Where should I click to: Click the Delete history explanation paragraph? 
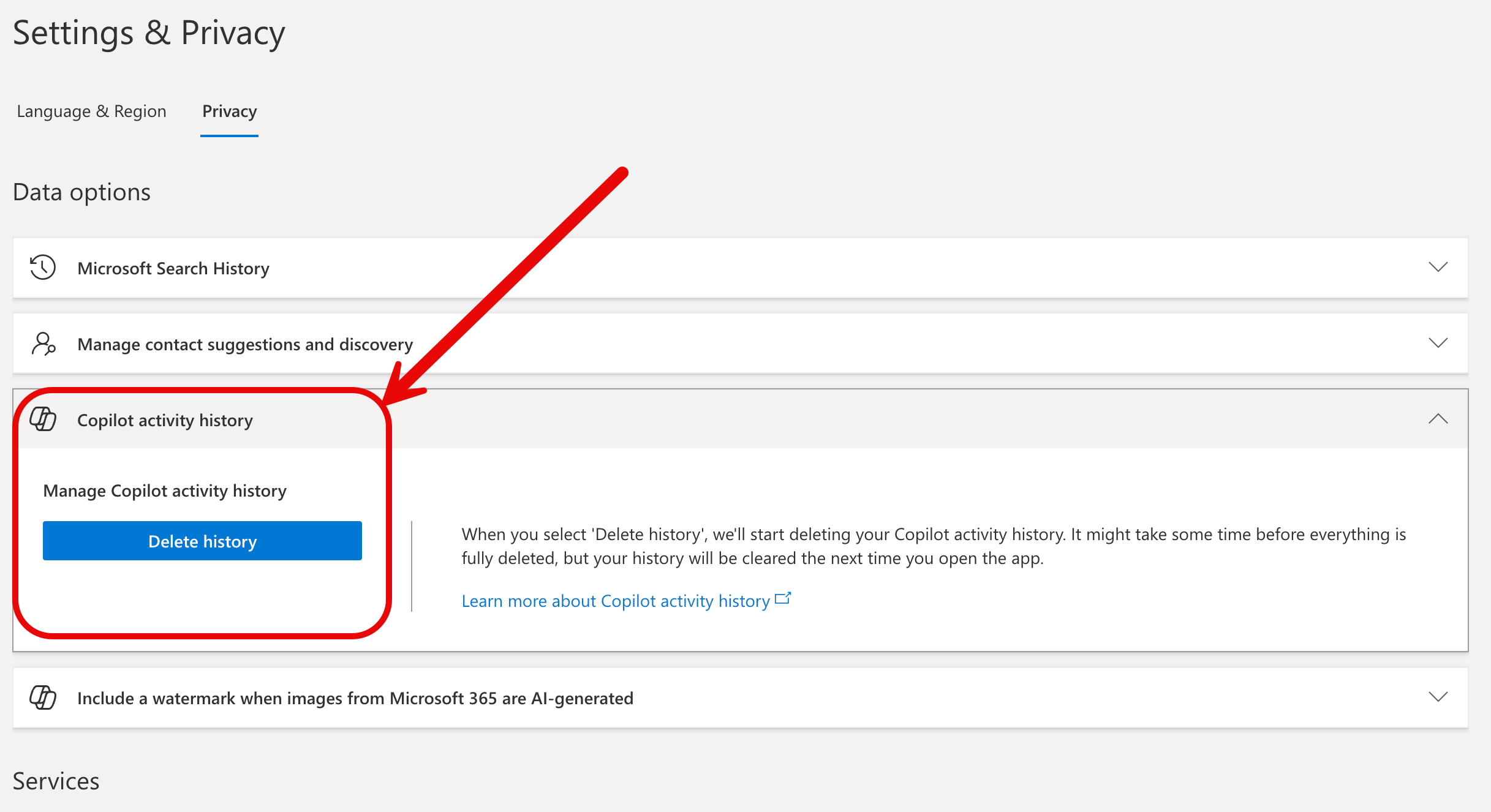coord(934,546)
